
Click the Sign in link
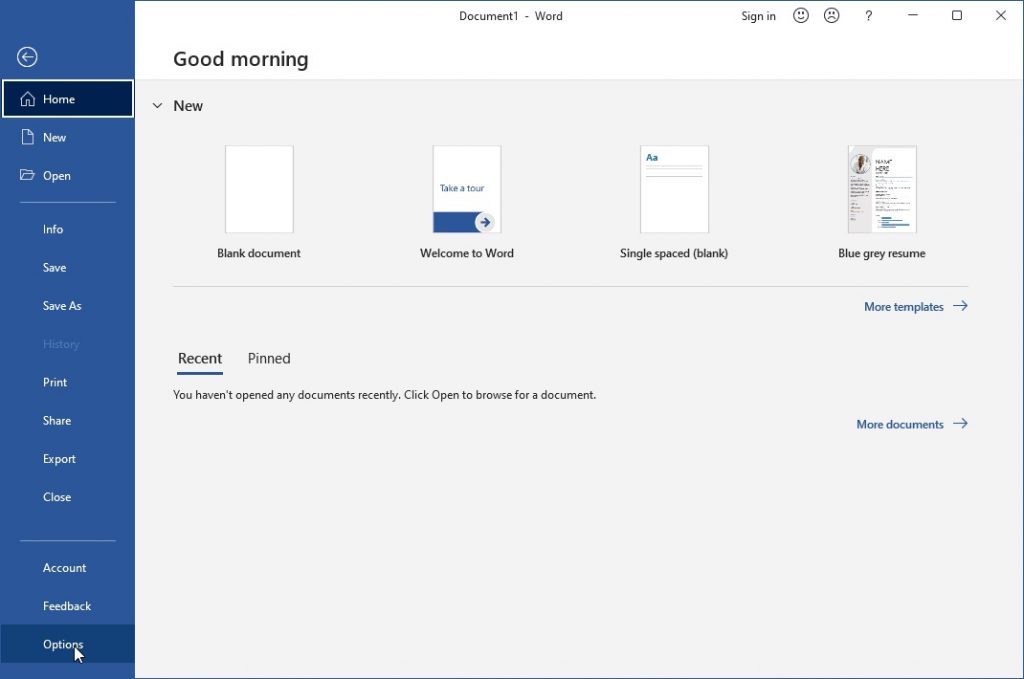pos(758,16)
